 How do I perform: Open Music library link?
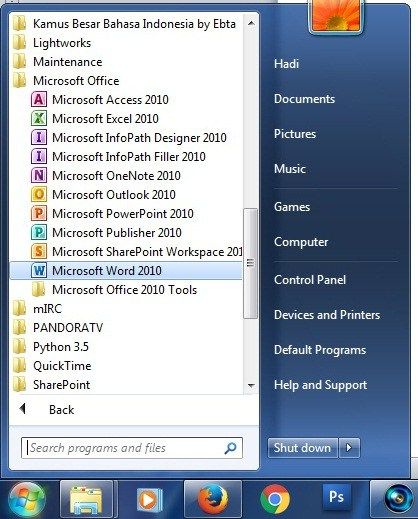click(x=290, y=169)
